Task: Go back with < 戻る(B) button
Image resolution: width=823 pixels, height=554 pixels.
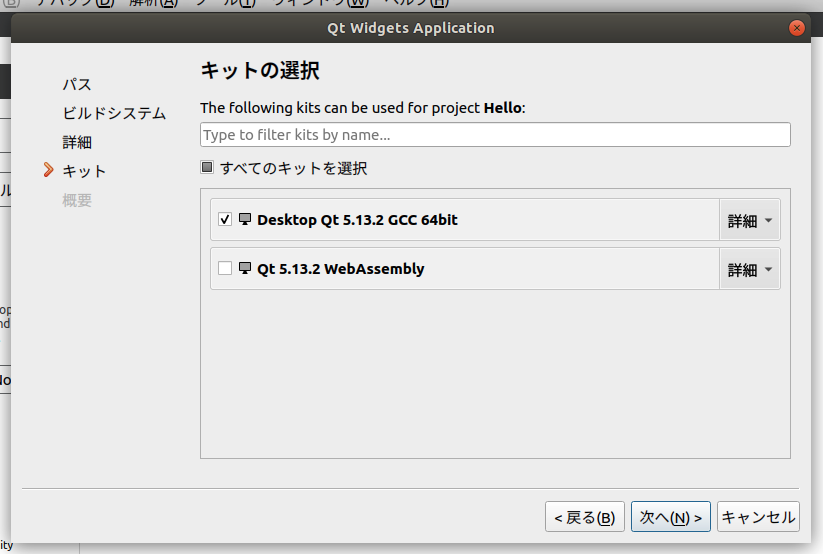Action: pos(585,517)
